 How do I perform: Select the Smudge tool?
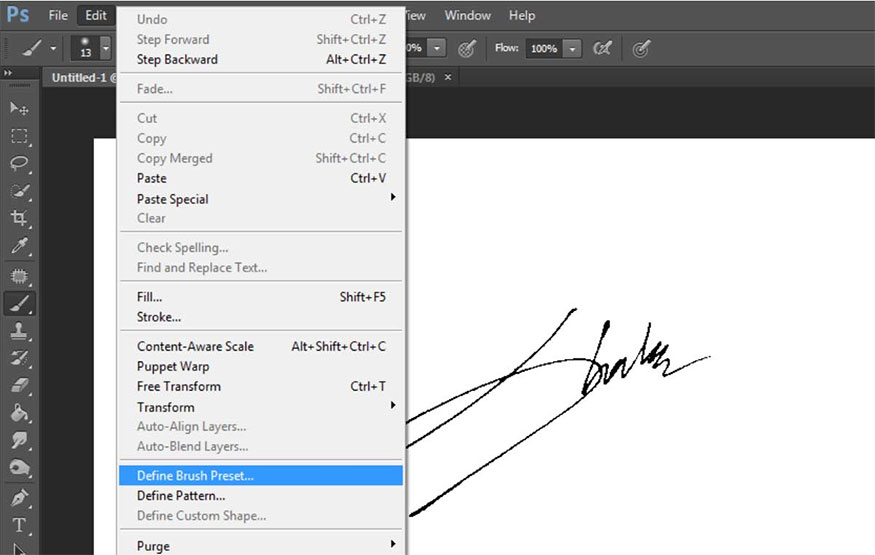point(19,441)
